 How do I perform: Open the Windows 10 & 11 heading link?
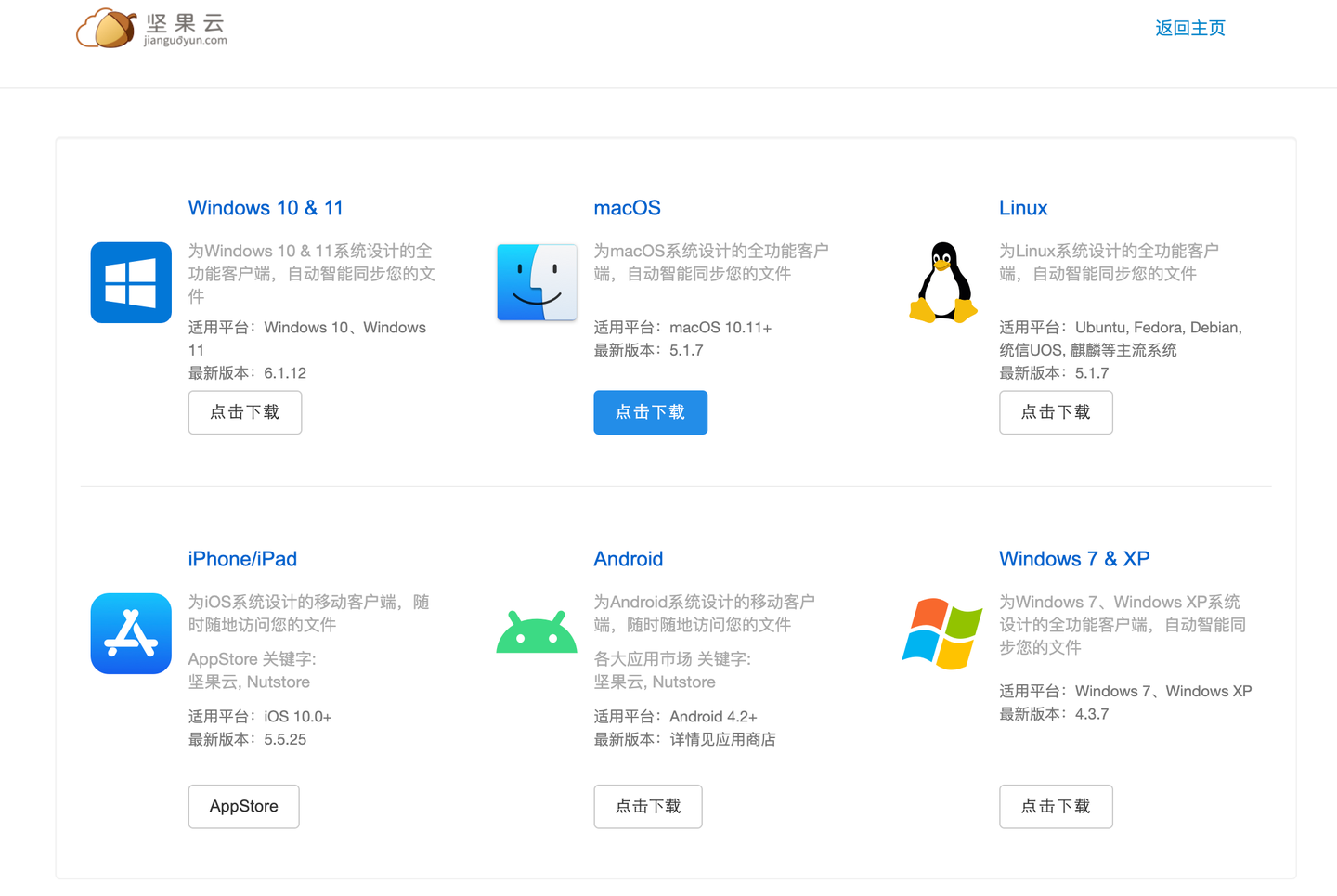click(x=266, y=208)
